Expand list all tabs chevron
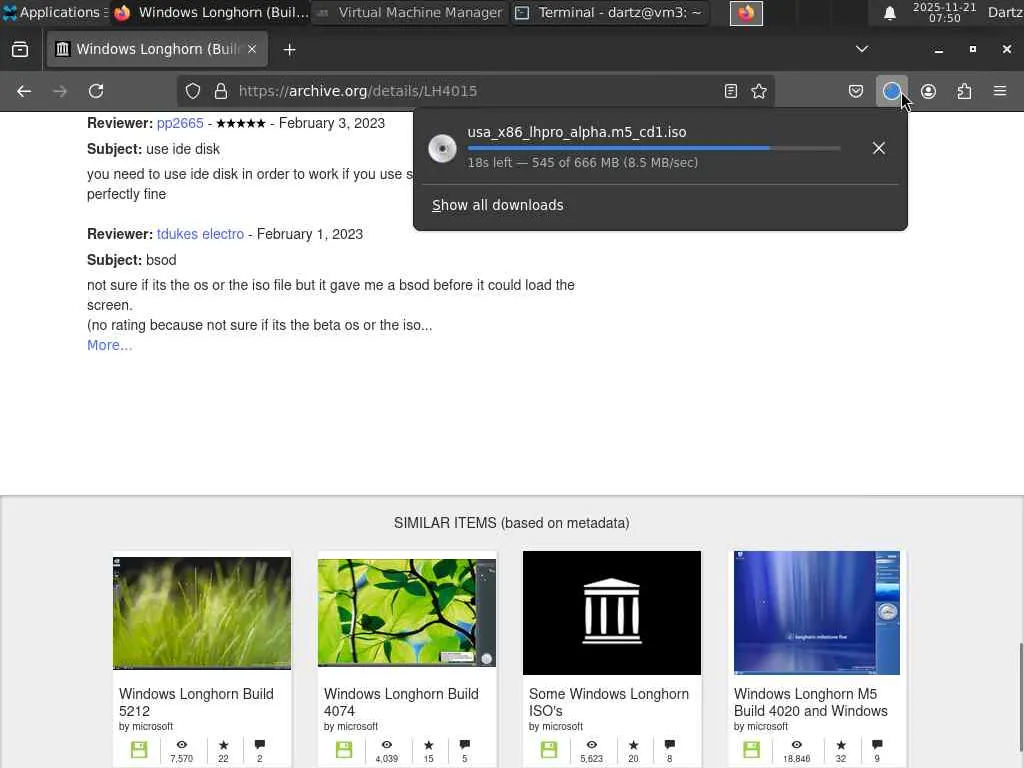1024x768 pixels. (x=862, y=49)
